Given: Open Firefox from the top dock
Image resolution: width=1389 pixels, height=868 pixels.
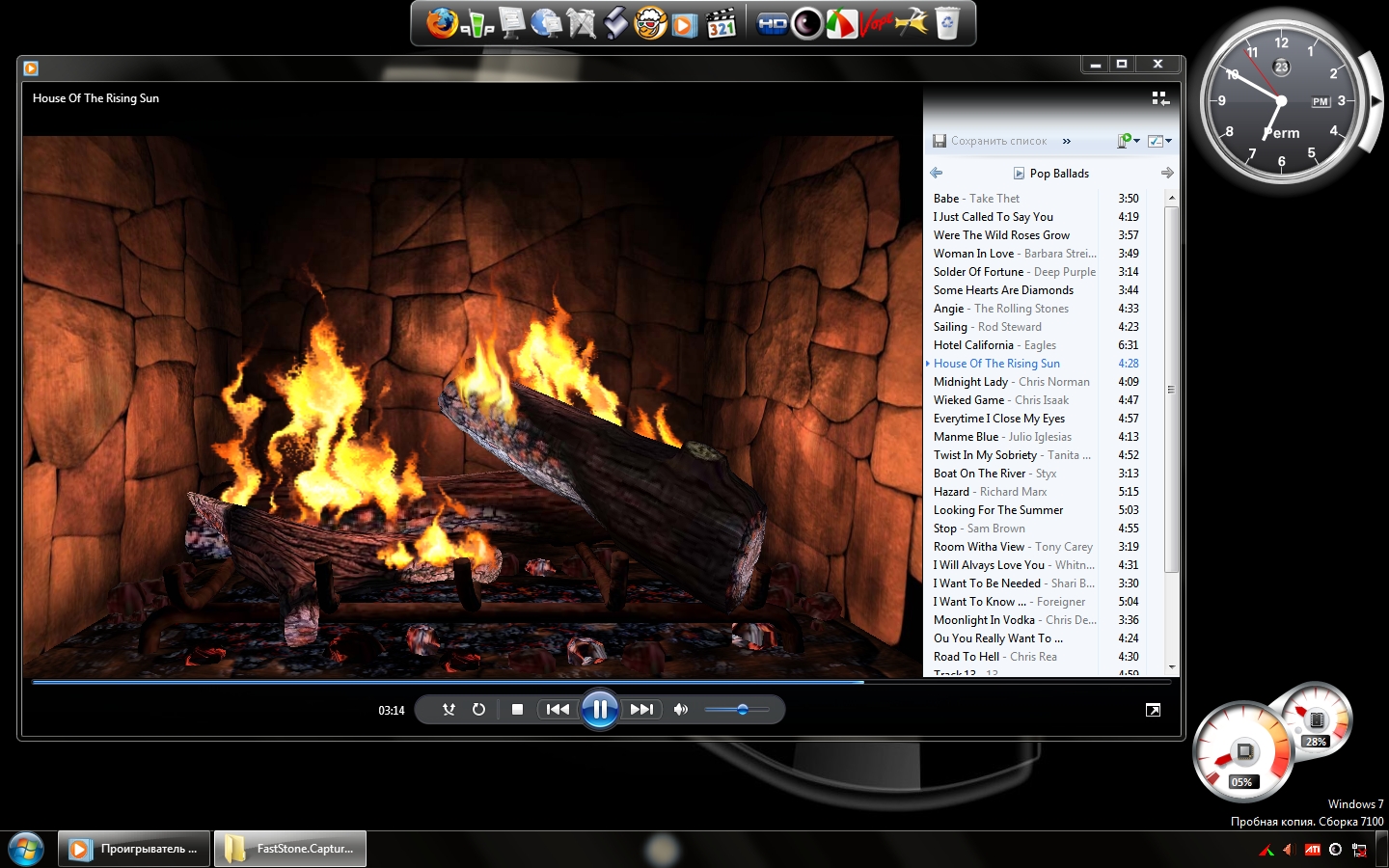Looking at the screenshot, I should pyautogui.click(x=442, y=23).
